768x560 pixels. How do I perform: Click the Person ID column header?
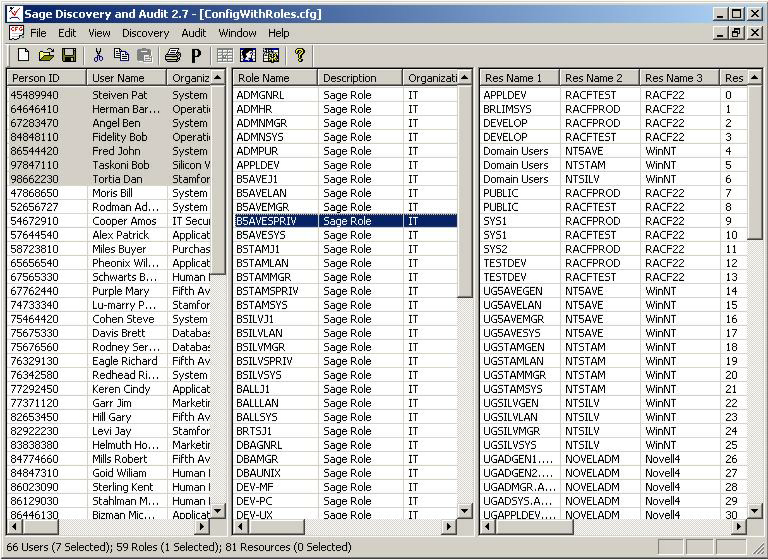click(x=47, y=78)
